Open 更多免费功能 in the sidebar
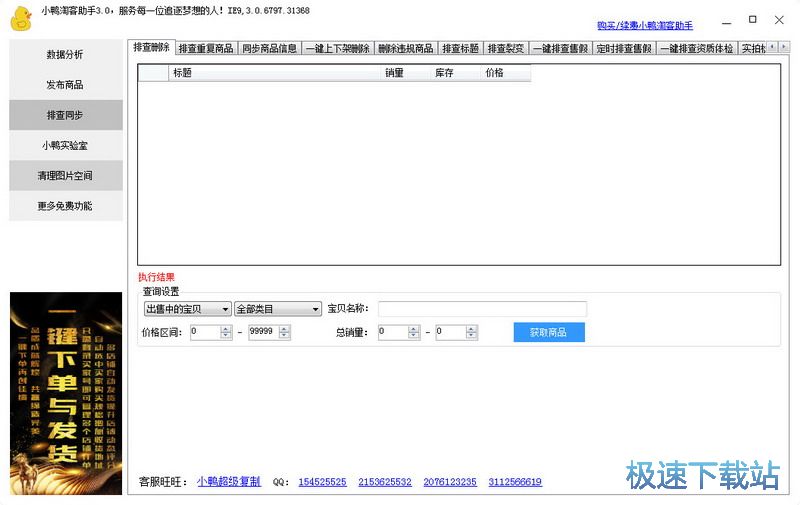 [x=65, y=205]
